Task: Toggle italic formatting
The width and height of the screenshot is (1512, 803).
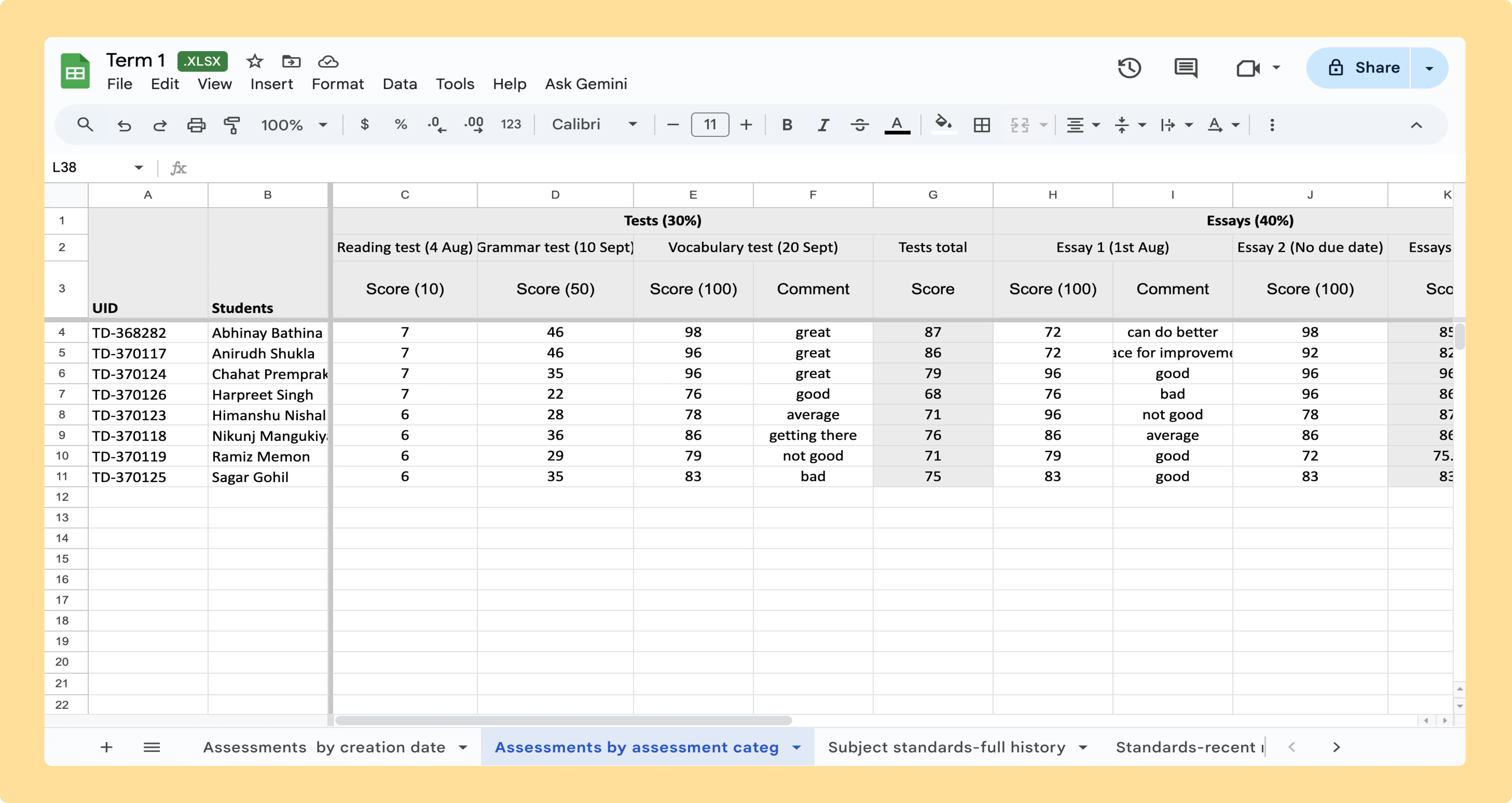Action: coord(824,124)
